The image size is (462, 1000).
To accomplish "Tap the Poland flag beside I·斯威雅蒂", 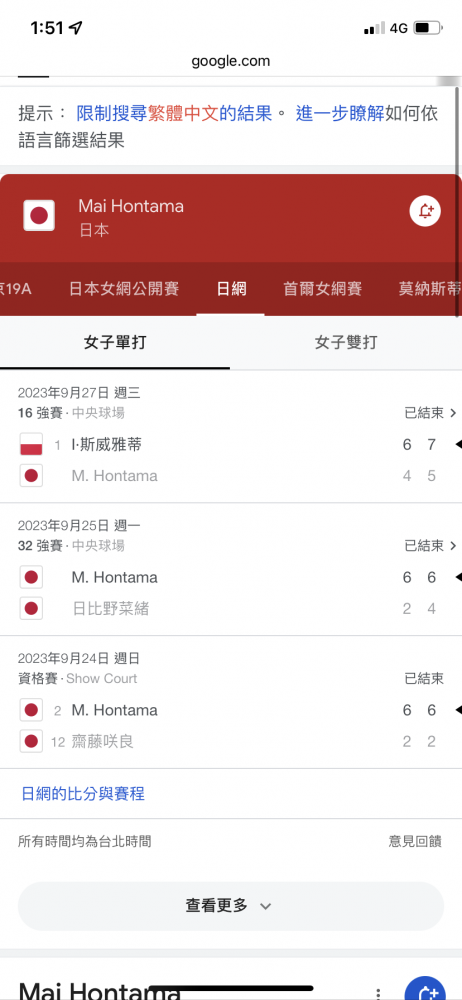I will tap(31, 445).
